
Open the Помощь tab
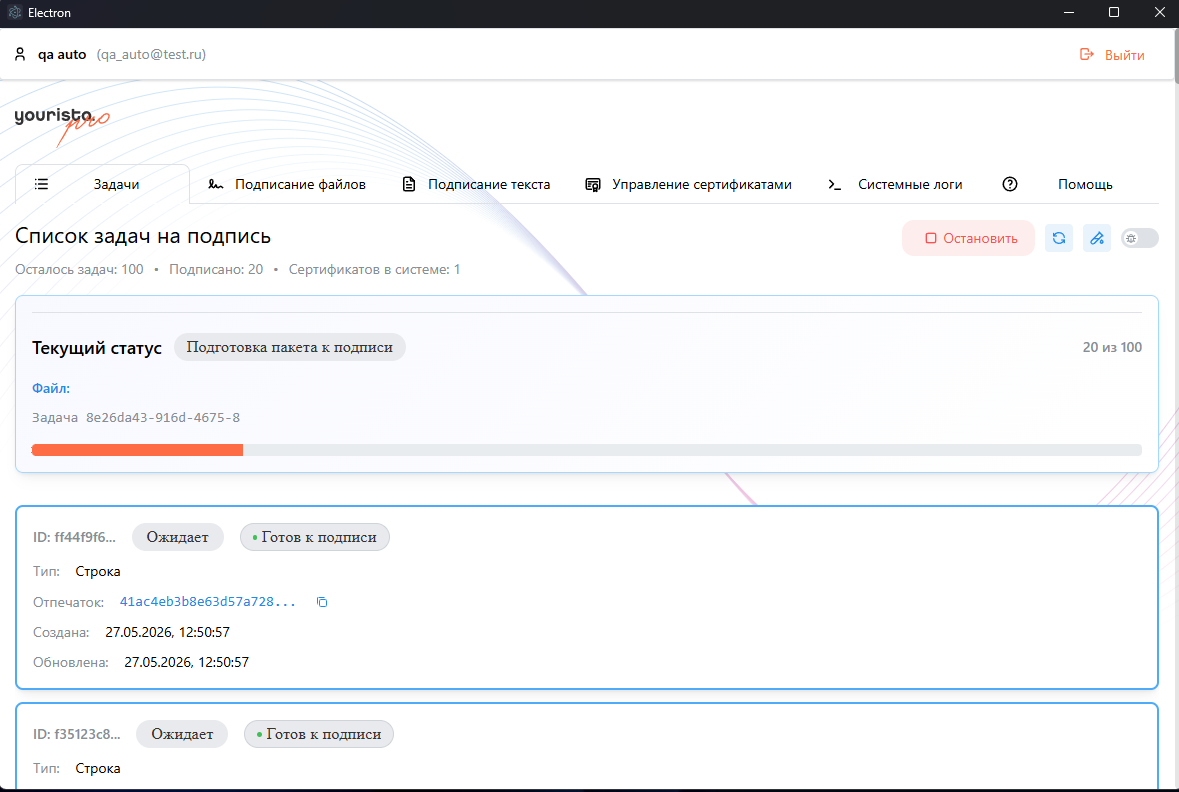[x=1057, y=184]
